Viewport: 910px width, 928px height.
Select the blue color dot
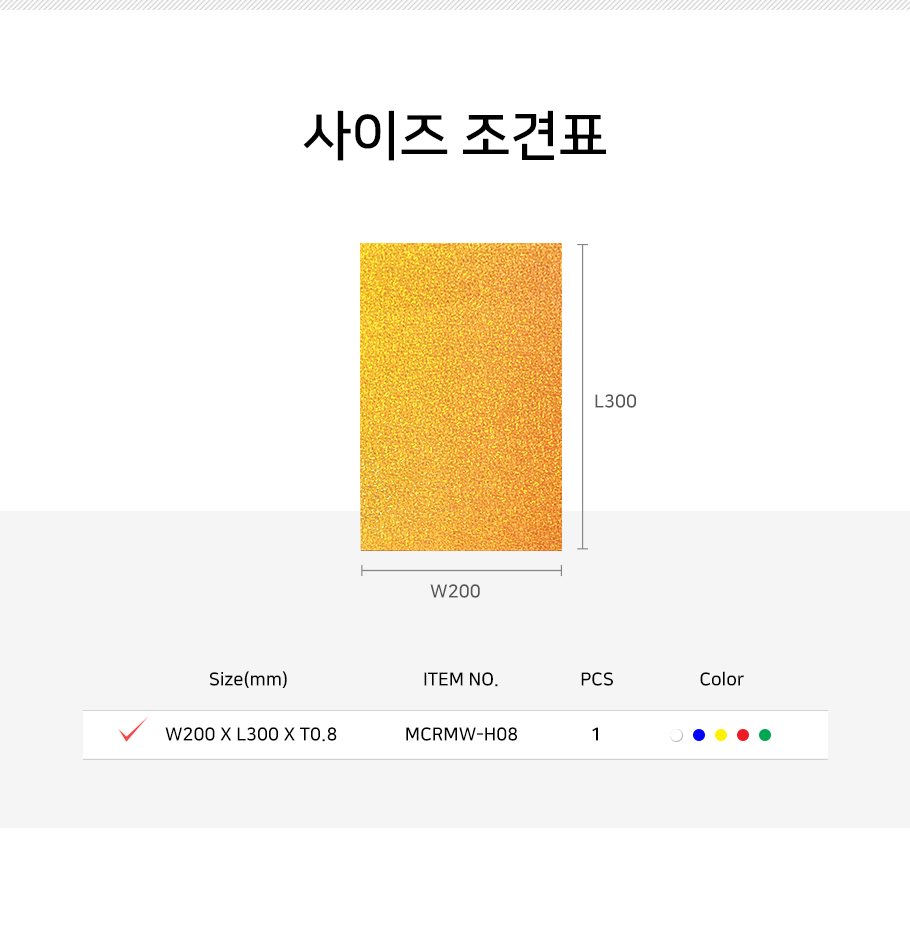tap(699, 735)
